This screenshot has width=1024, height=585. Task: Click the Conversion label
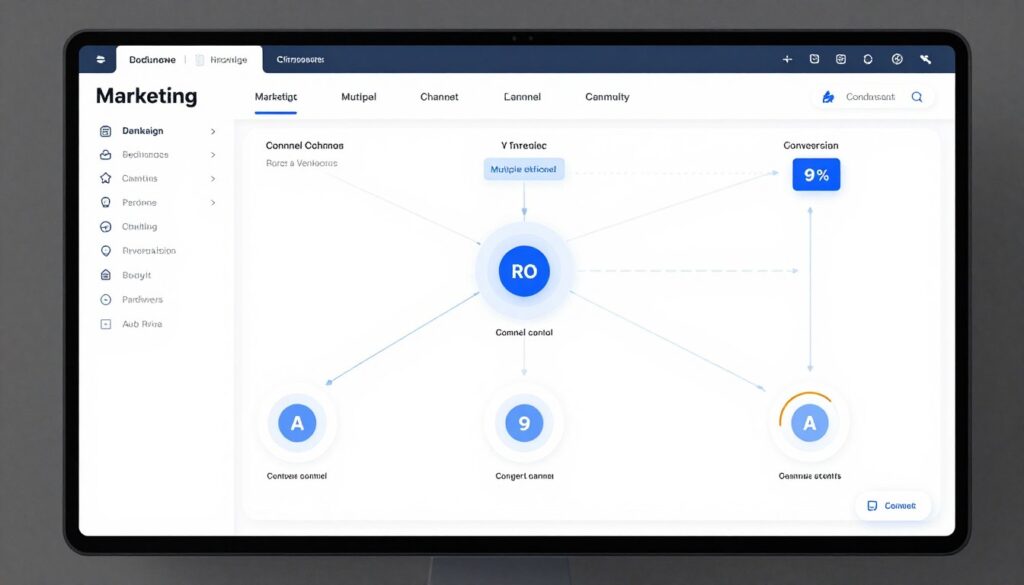(x=810, y=146)
